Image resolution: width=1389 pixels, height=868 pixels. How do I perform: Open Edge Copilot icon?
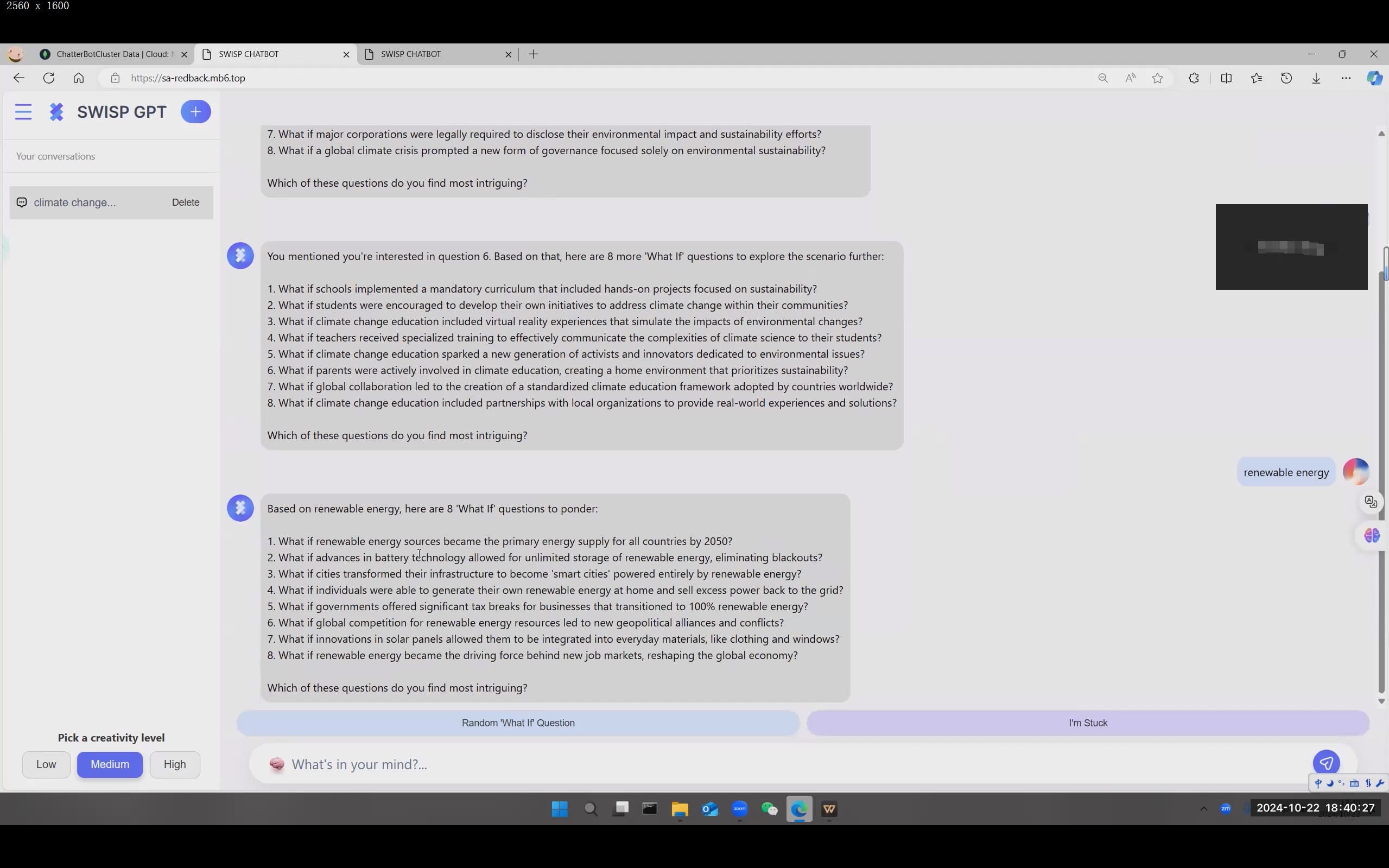click(x=1374, y=78)
